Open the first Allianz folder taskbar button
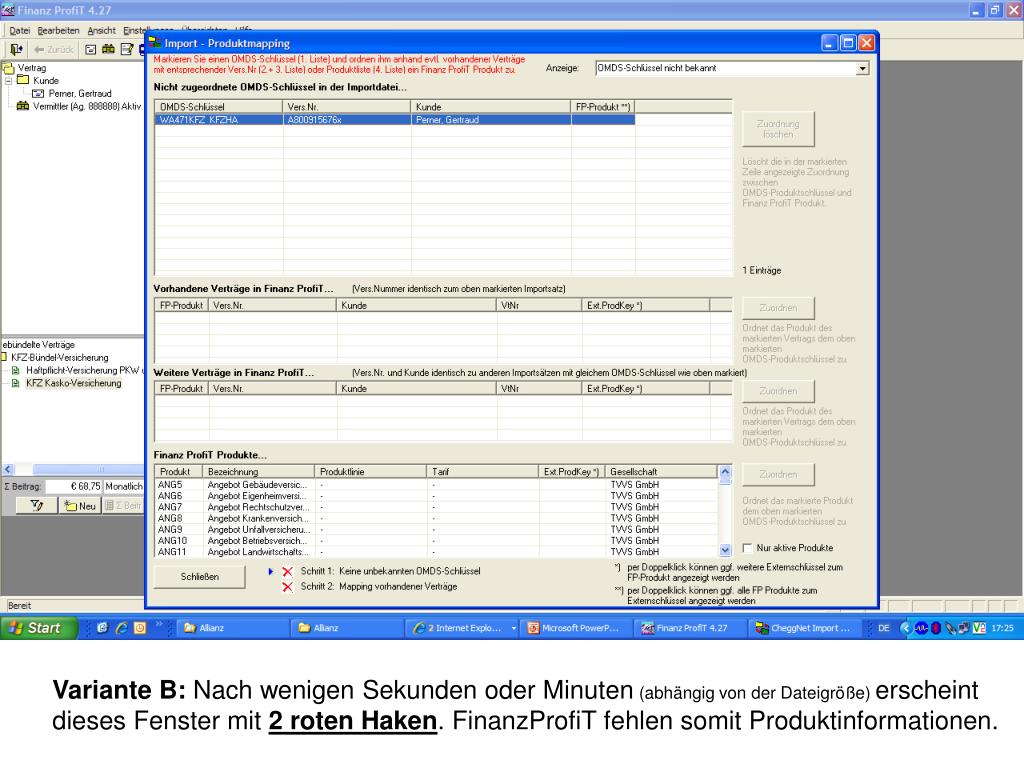This screenshot has width=1024, height=768. pos(232,628)
